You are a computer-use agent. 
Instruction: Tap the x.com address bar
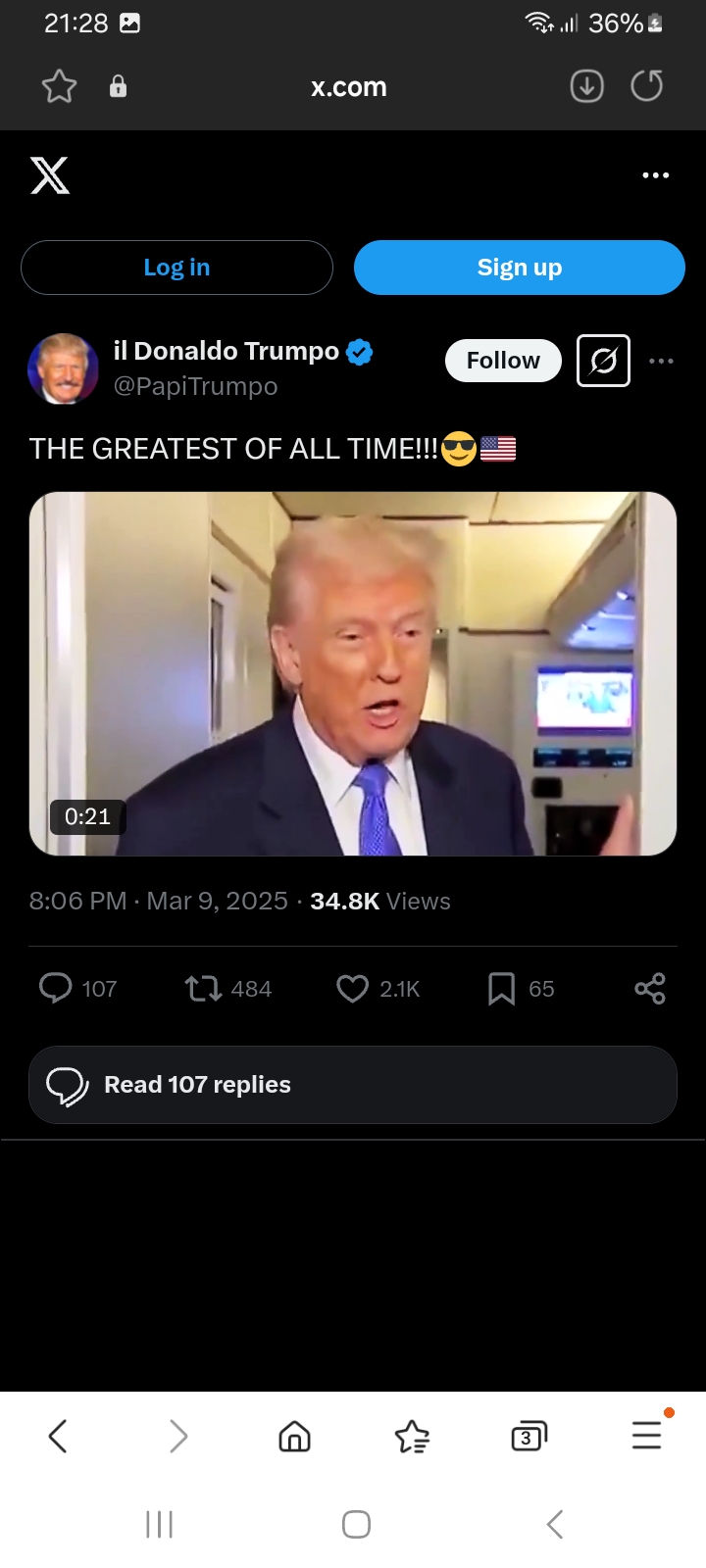[349, 87]
